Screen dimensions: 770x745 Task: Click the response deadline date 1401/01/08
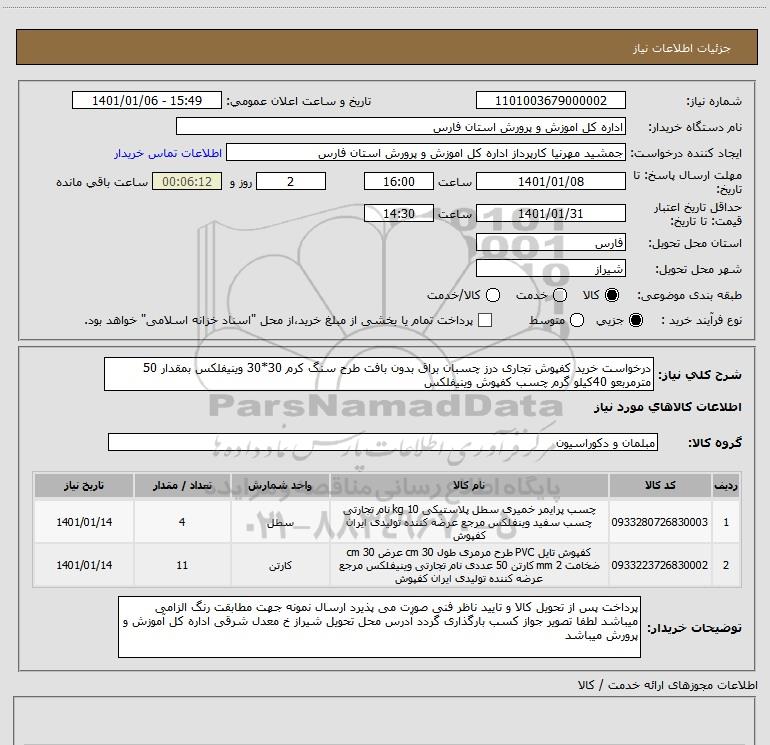point(550,182)
